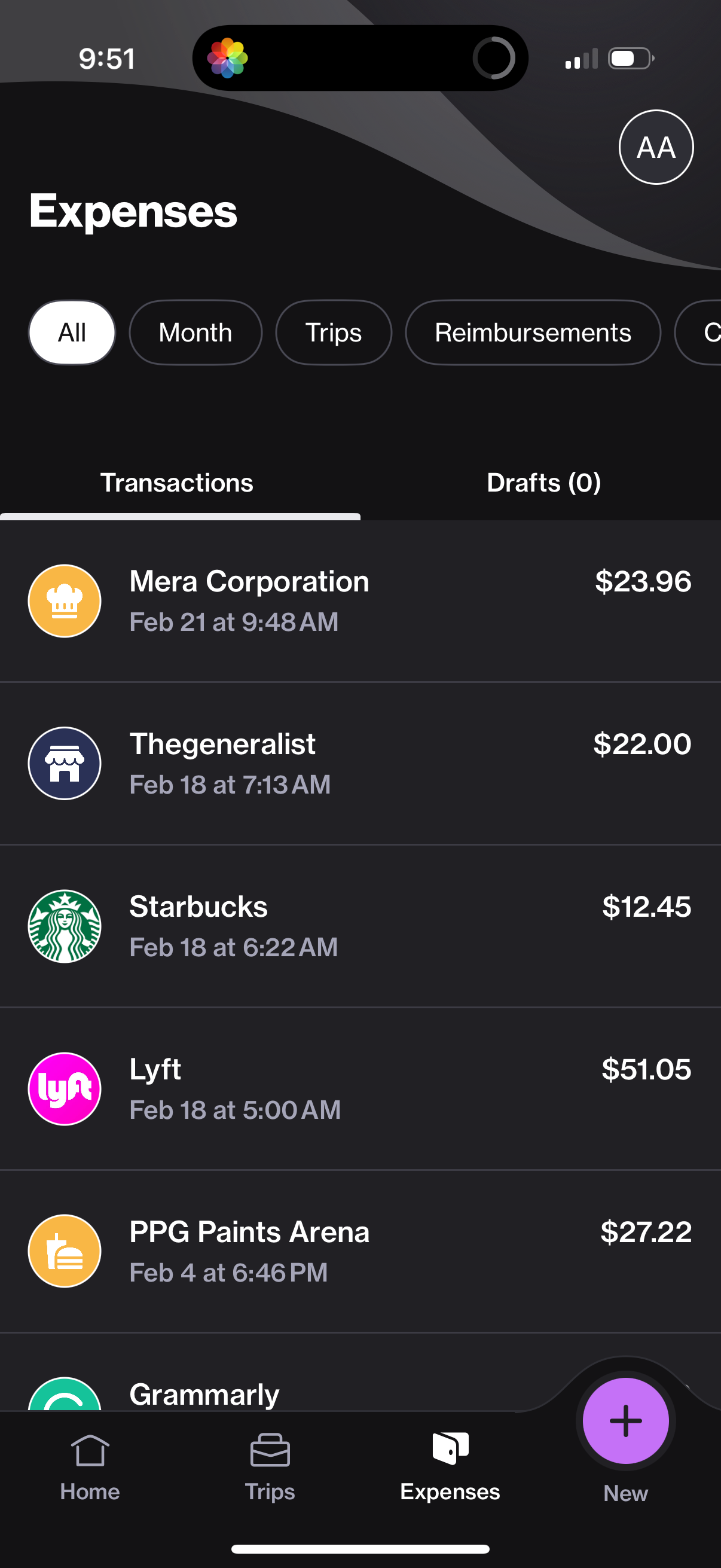Tap the Expenses bottom navigation item
721x1568 pixels.
coord(450,1467)
